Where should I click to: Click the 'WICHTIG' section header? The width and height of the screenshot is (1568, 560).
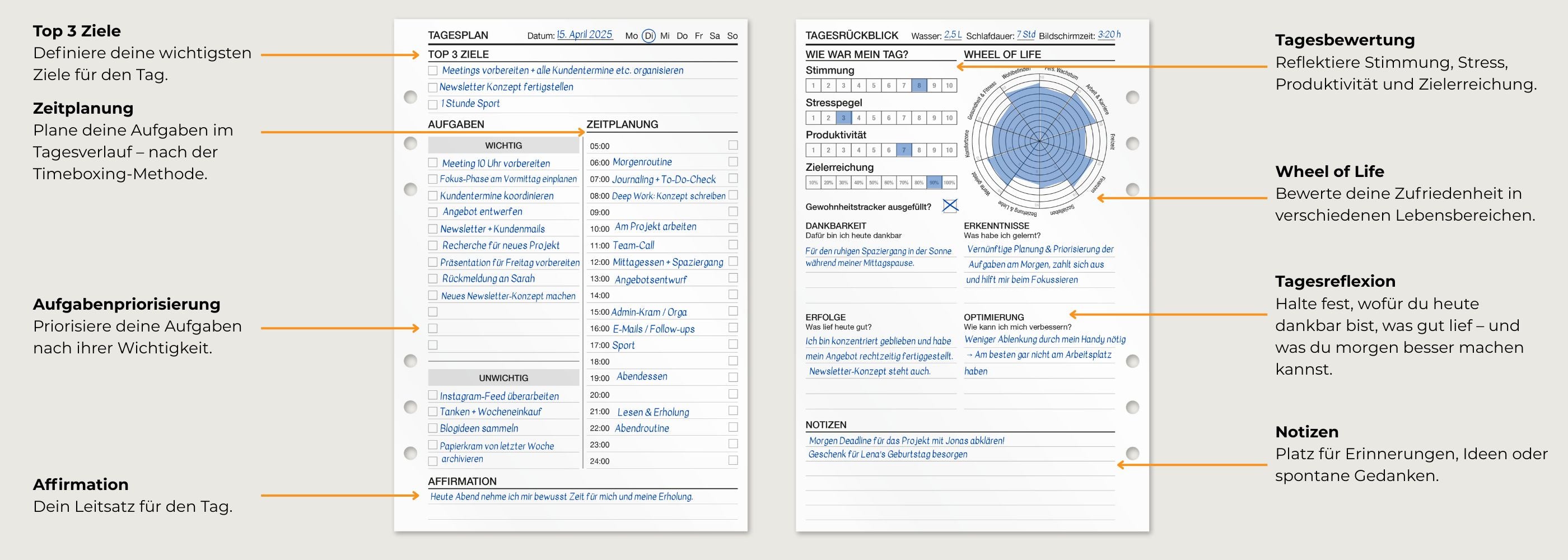click(x=503, y=146)
